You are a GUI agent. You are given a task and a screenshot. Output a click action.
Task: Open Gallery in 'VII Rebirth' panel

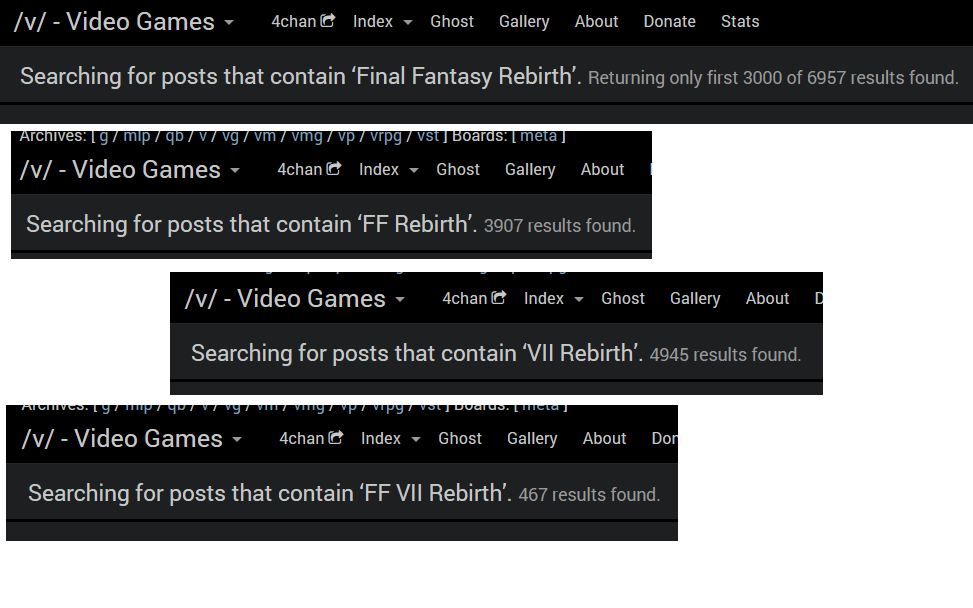695,298
